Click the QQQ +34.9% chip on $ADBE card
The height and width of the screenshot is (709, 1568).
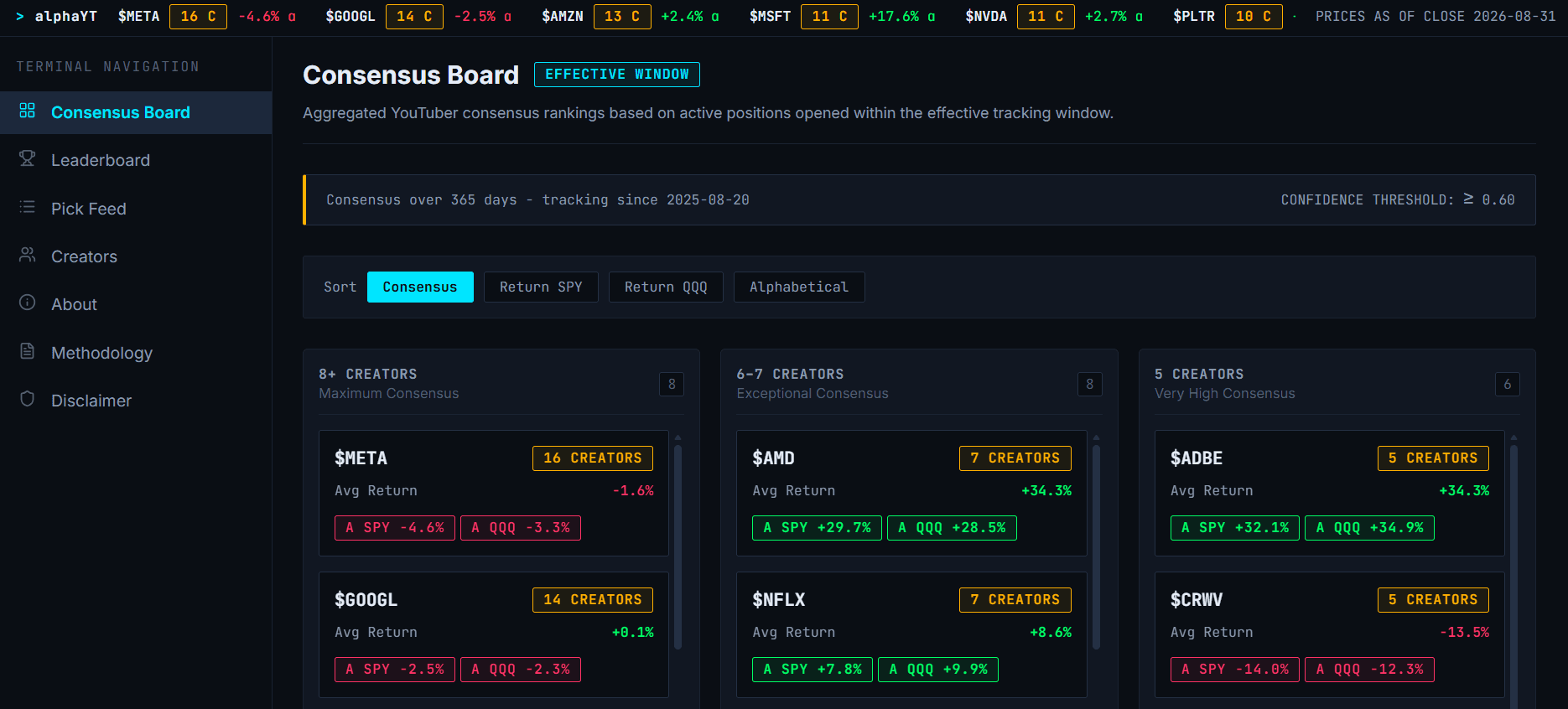tap(1370, 528)
